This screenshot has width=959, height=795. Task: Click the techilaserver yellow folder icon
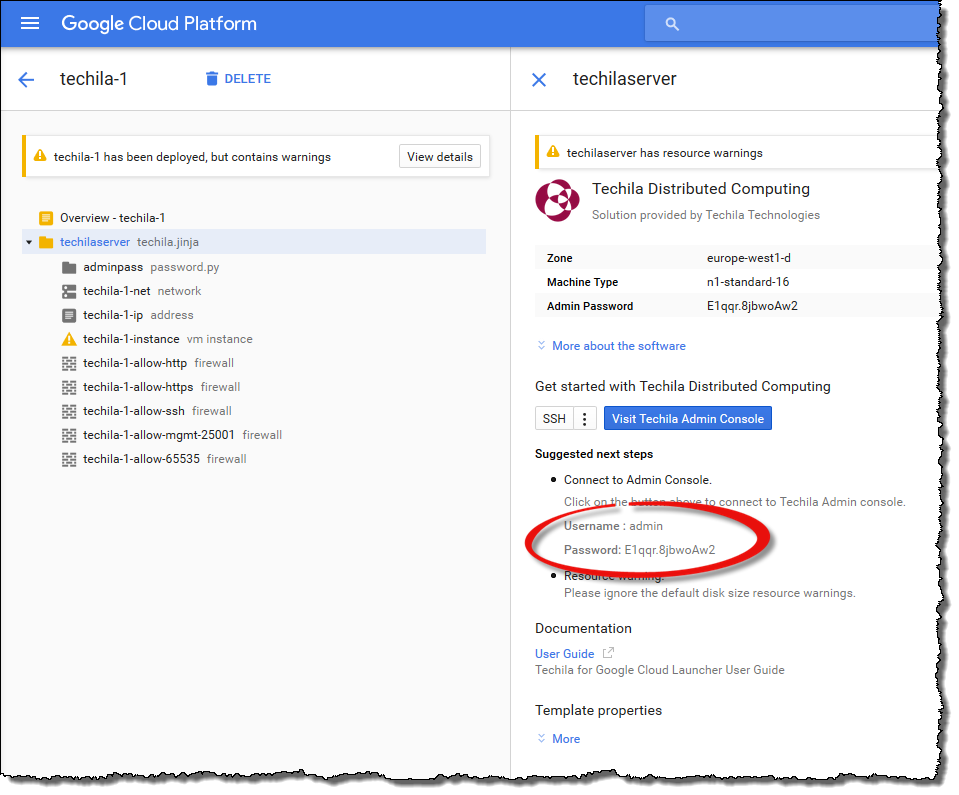click(46, 242)
